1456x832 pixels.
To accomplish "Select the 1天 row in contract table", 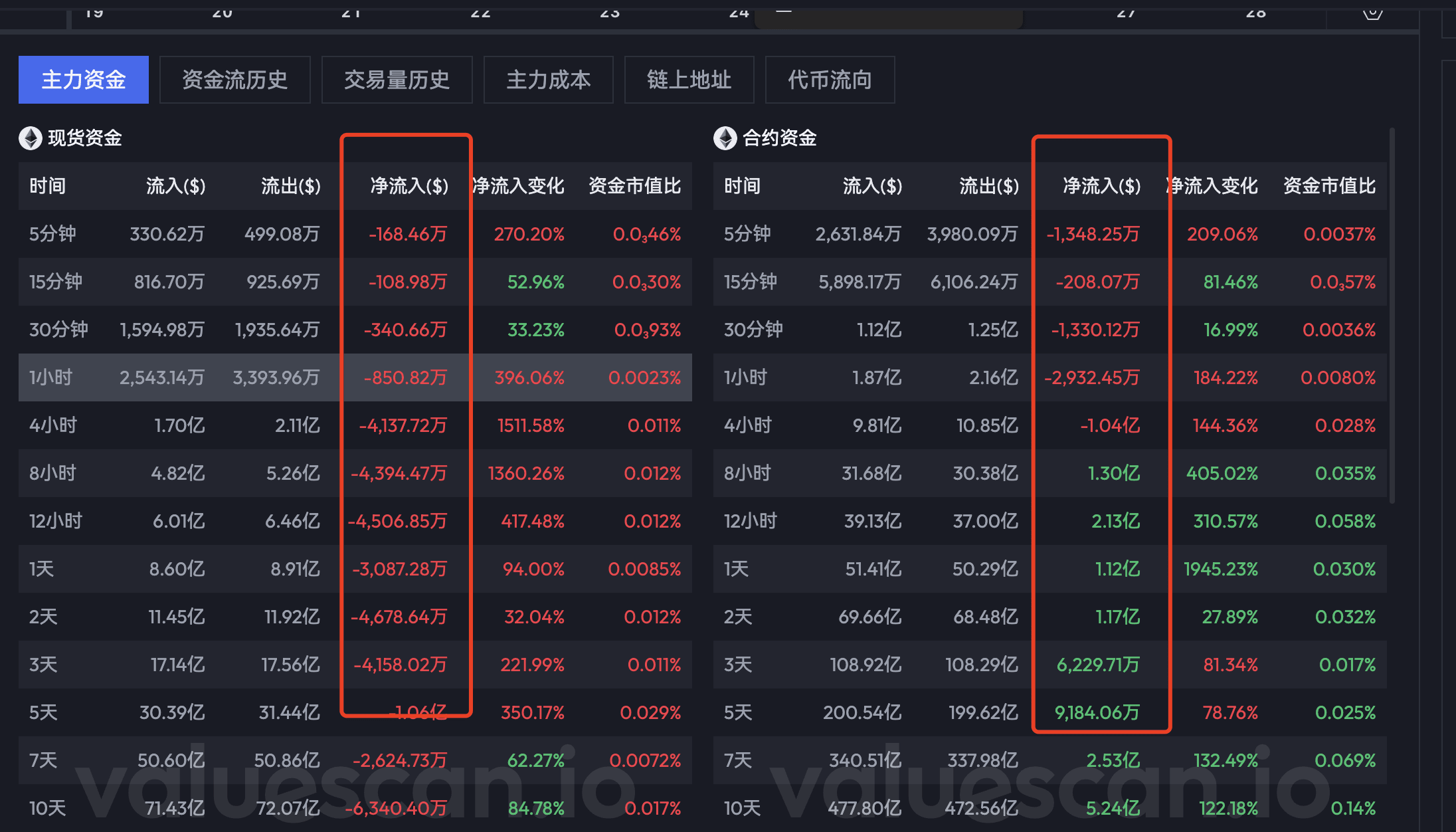I will point(736,569).
